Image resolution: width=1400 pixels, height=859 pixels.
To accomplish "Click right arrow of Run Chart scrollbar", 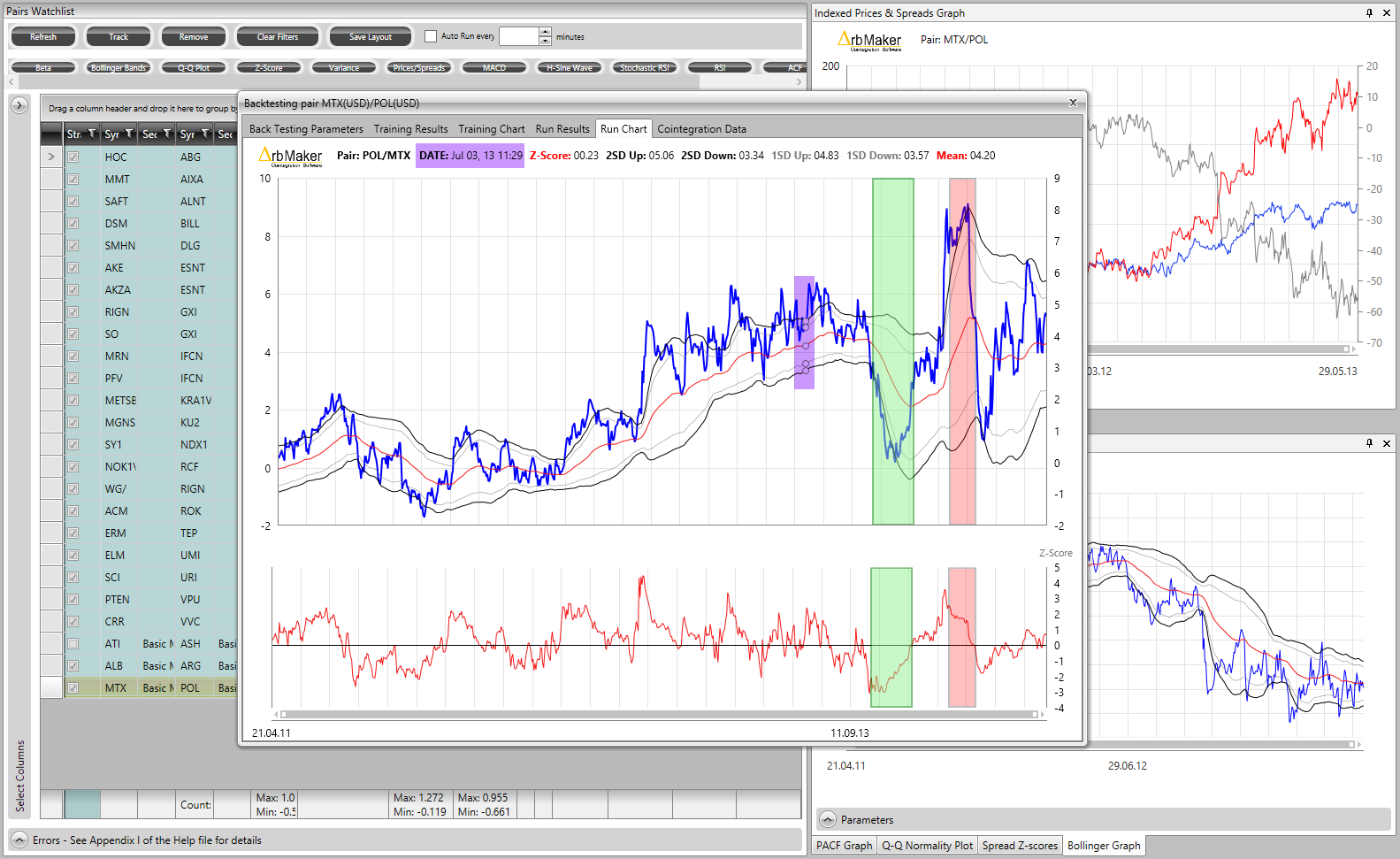I will (1042, 714).
